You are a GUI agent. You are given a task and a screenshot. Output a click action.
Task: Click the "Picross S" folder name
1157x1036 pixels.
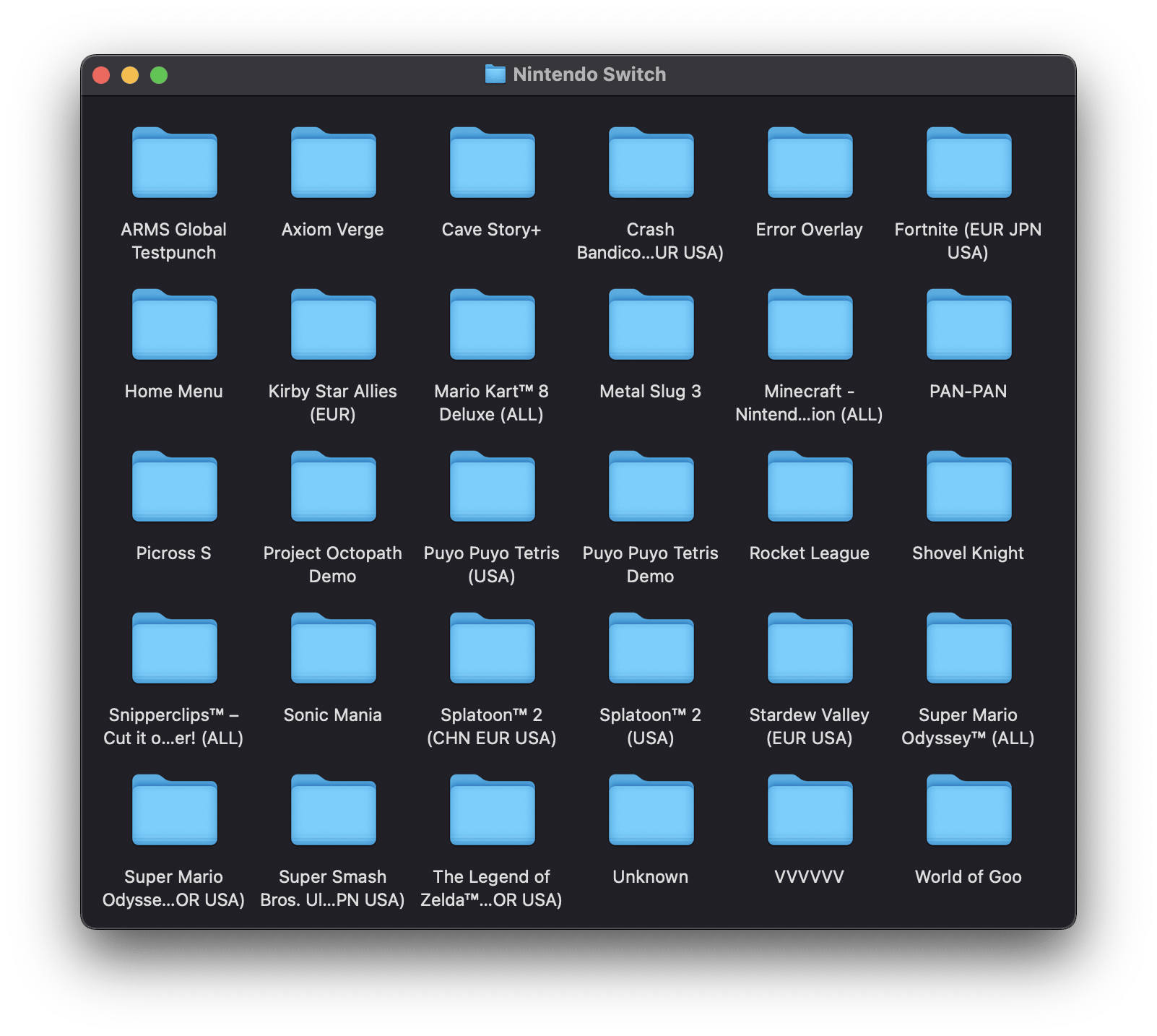tap(174, 553)
